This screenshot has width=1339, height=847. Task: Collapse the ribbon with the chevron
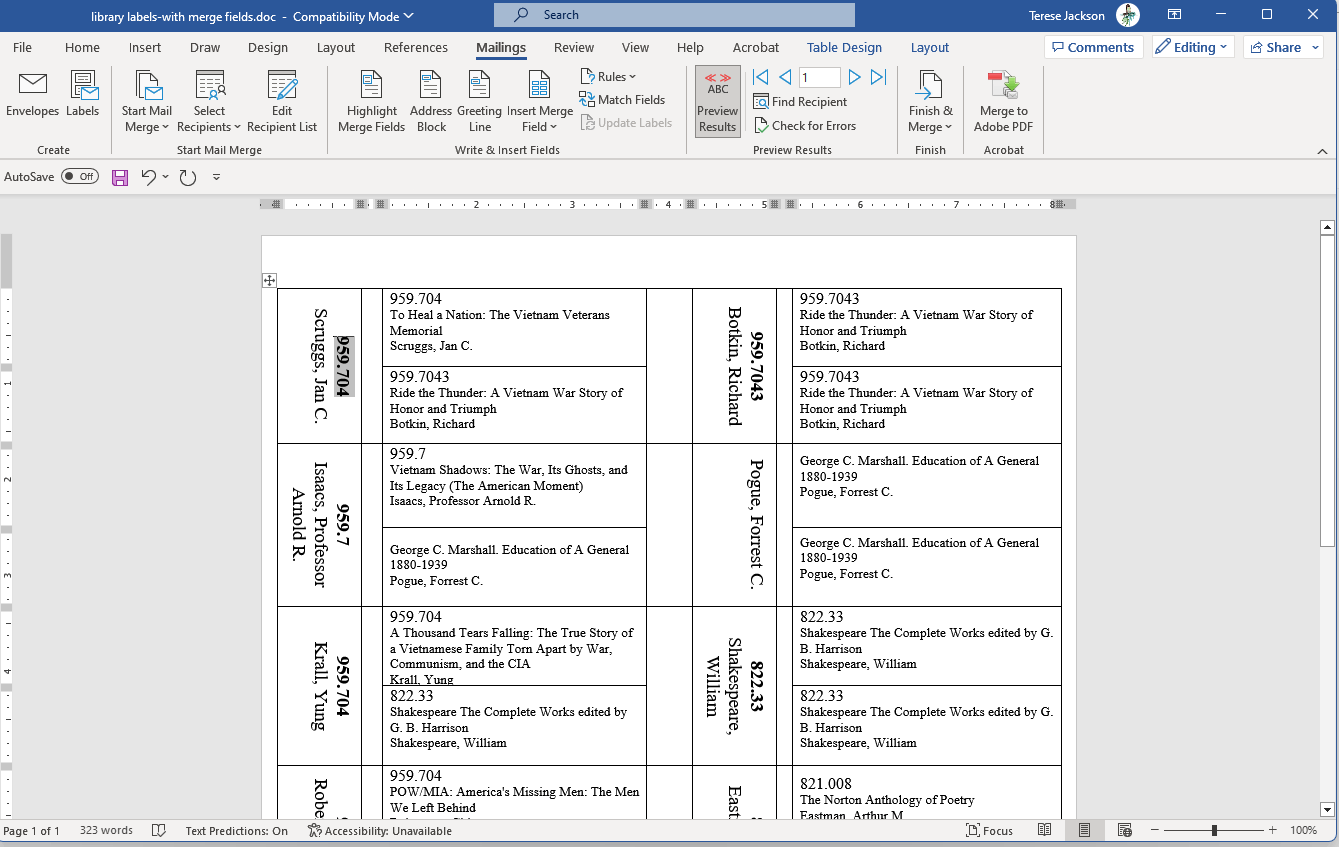click(x=1322, y=151)
